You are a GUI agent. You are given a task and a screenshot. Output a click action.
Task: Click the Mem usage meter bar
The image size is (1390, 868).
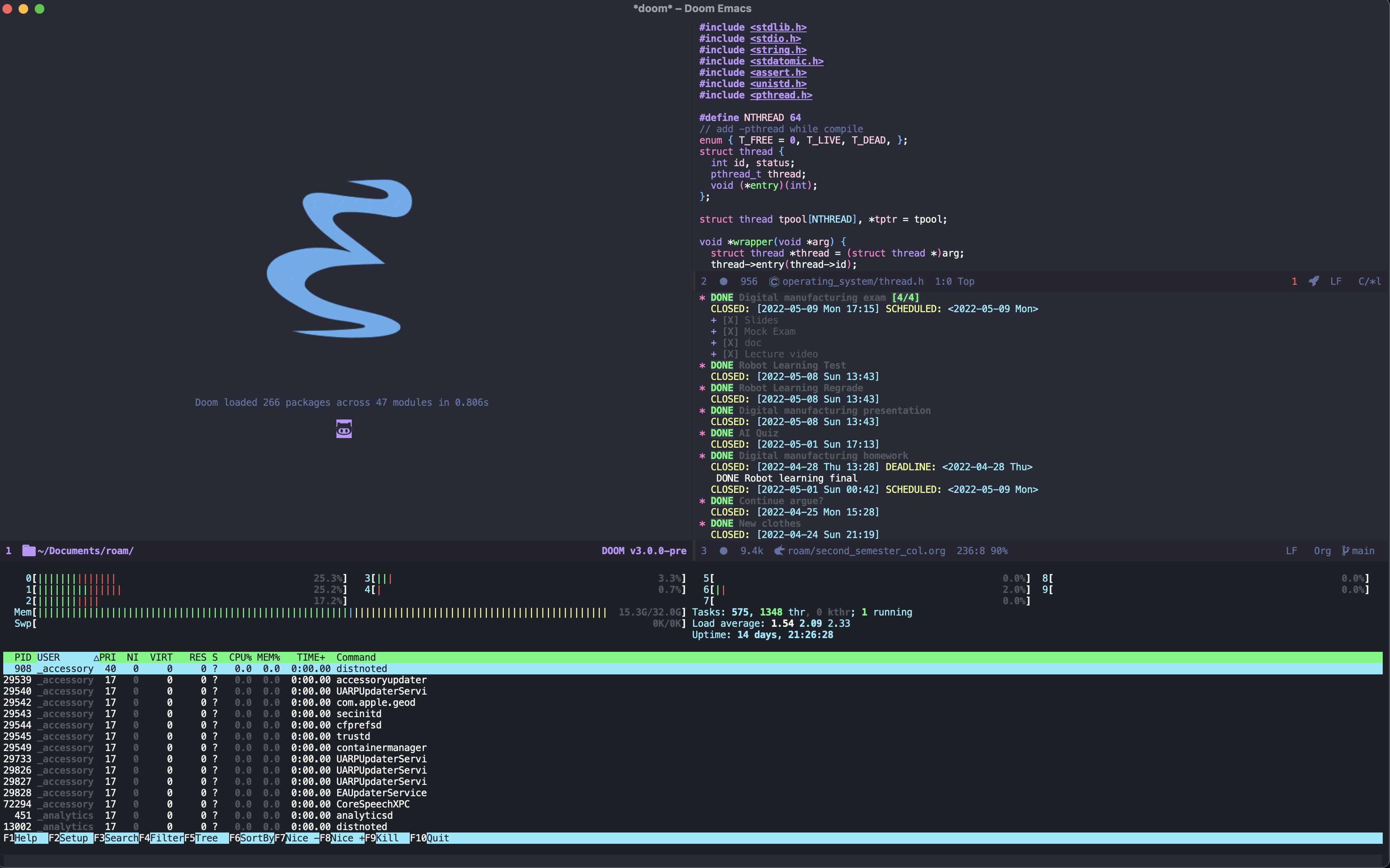tap(350, 613)
